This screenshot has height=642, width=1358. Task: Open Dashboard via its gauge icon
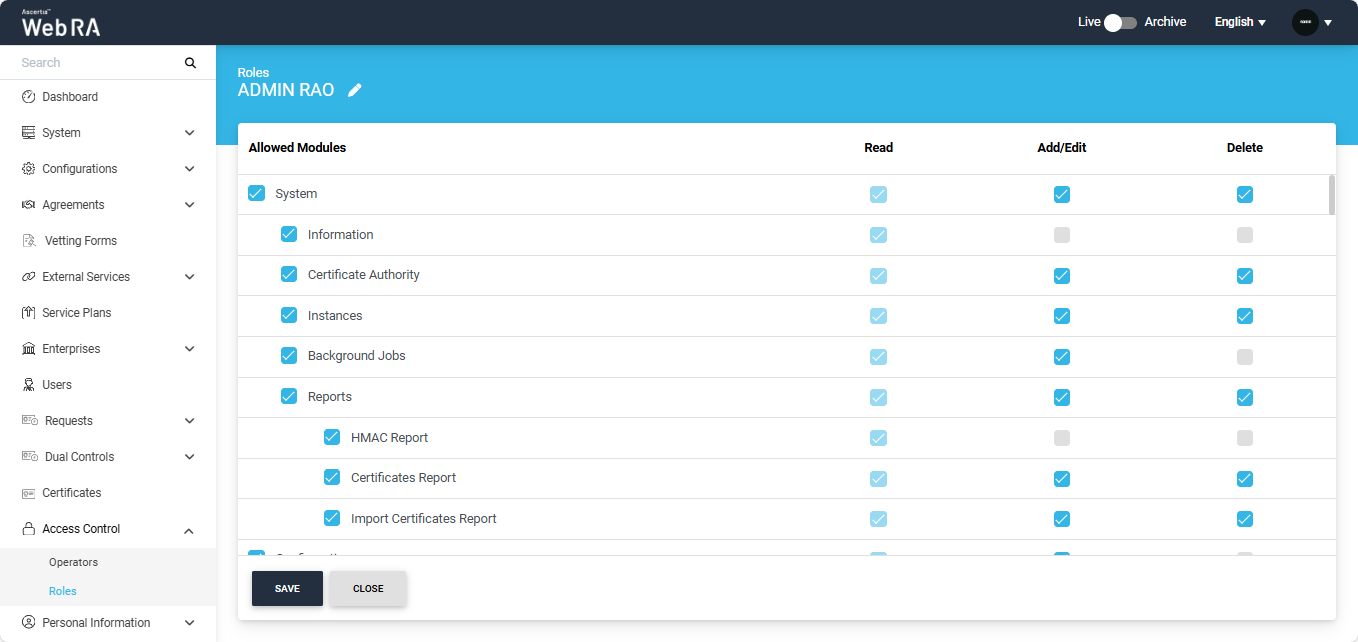28,97
